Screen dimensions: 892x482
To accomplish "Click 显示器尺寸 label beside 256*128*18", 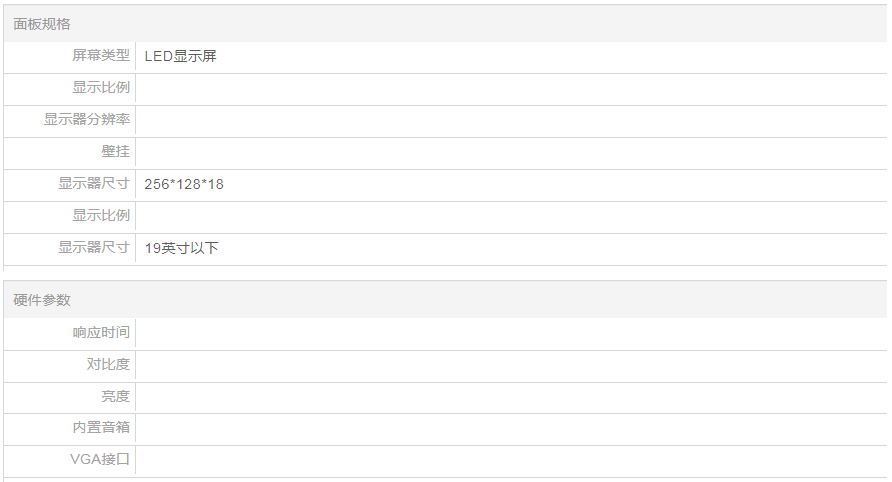I will click(94, 184).
